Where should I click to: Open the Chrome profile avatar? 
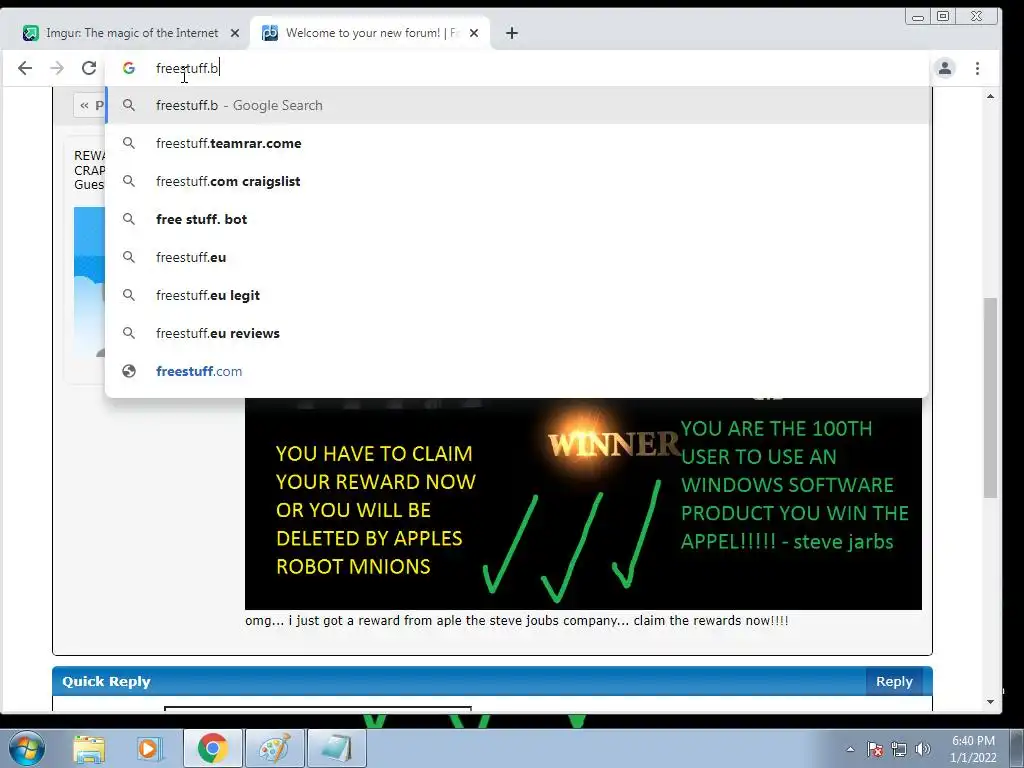pyautogui.click(x=944, y=68)
